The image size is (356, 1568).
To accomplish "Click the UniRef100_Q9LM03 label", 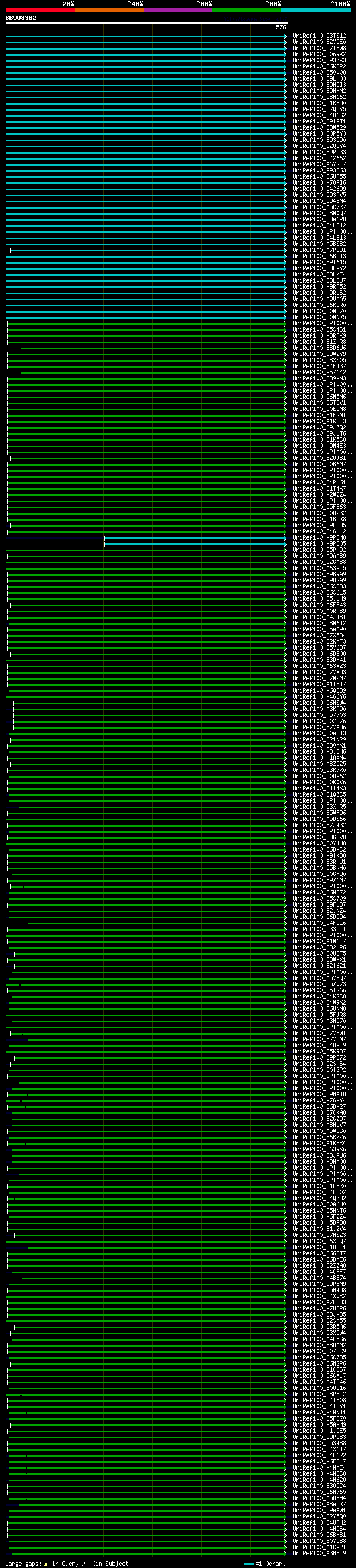I will click(319, 78).
